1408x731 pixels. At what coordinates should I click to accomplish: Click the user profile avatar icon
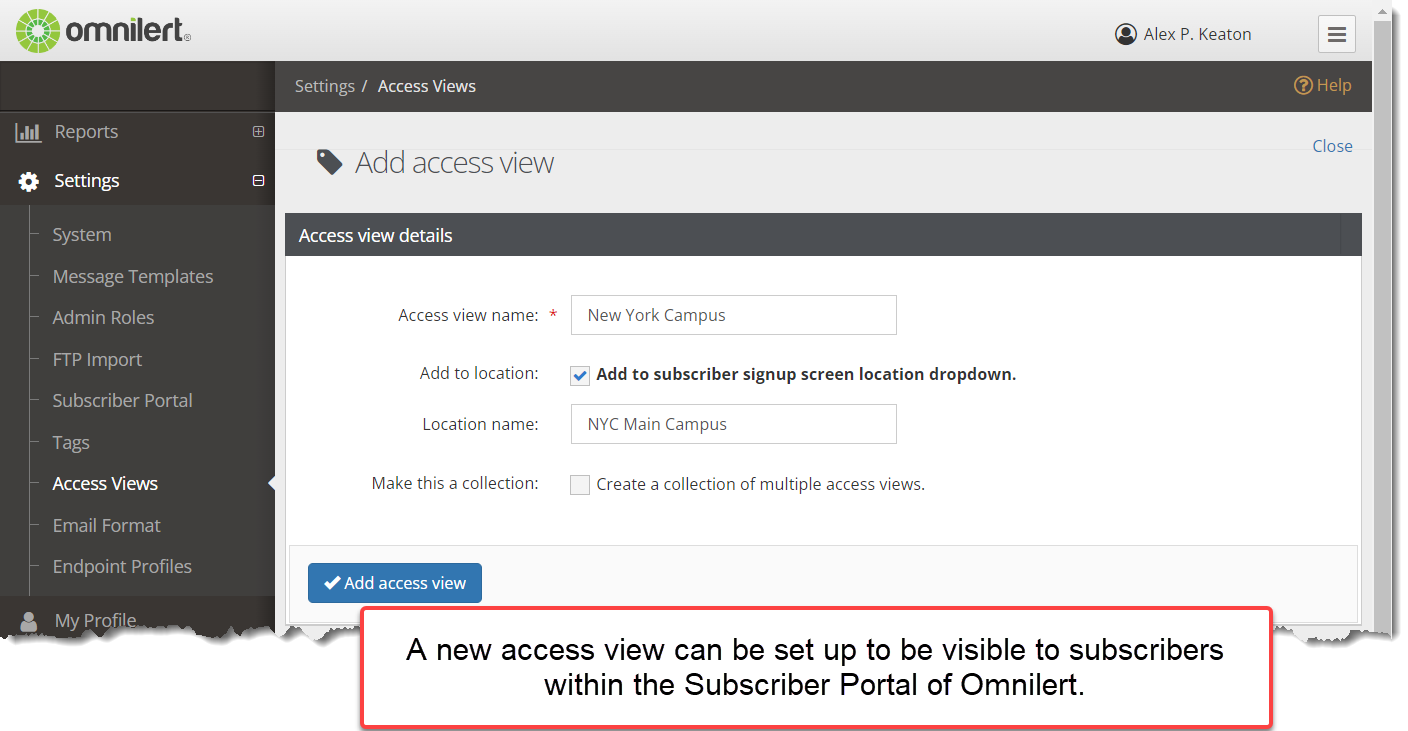[1126, 34]
